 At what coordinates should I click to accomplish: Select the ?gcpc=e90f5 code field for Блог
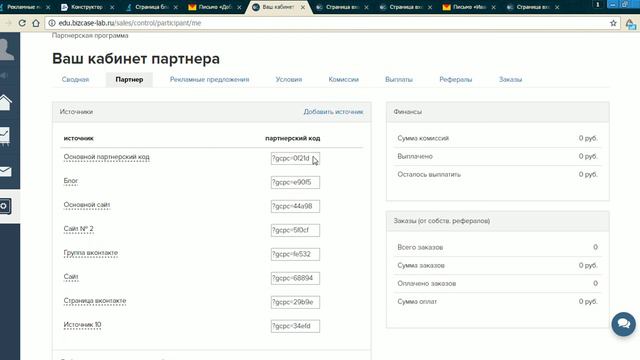pyautogui.click(x=295, y=182)
